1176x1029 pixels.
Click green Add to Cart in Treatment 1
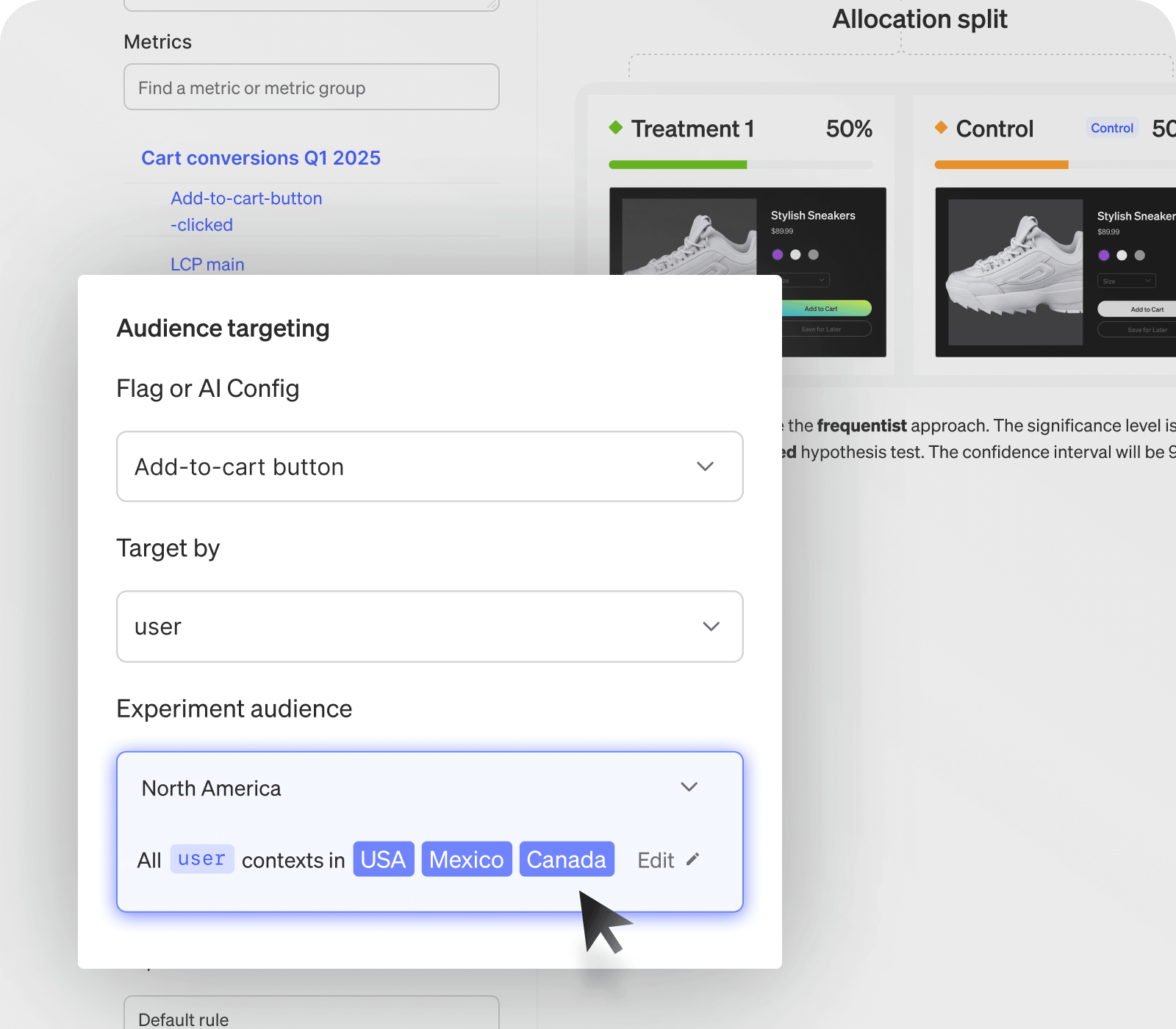point(827,309)
